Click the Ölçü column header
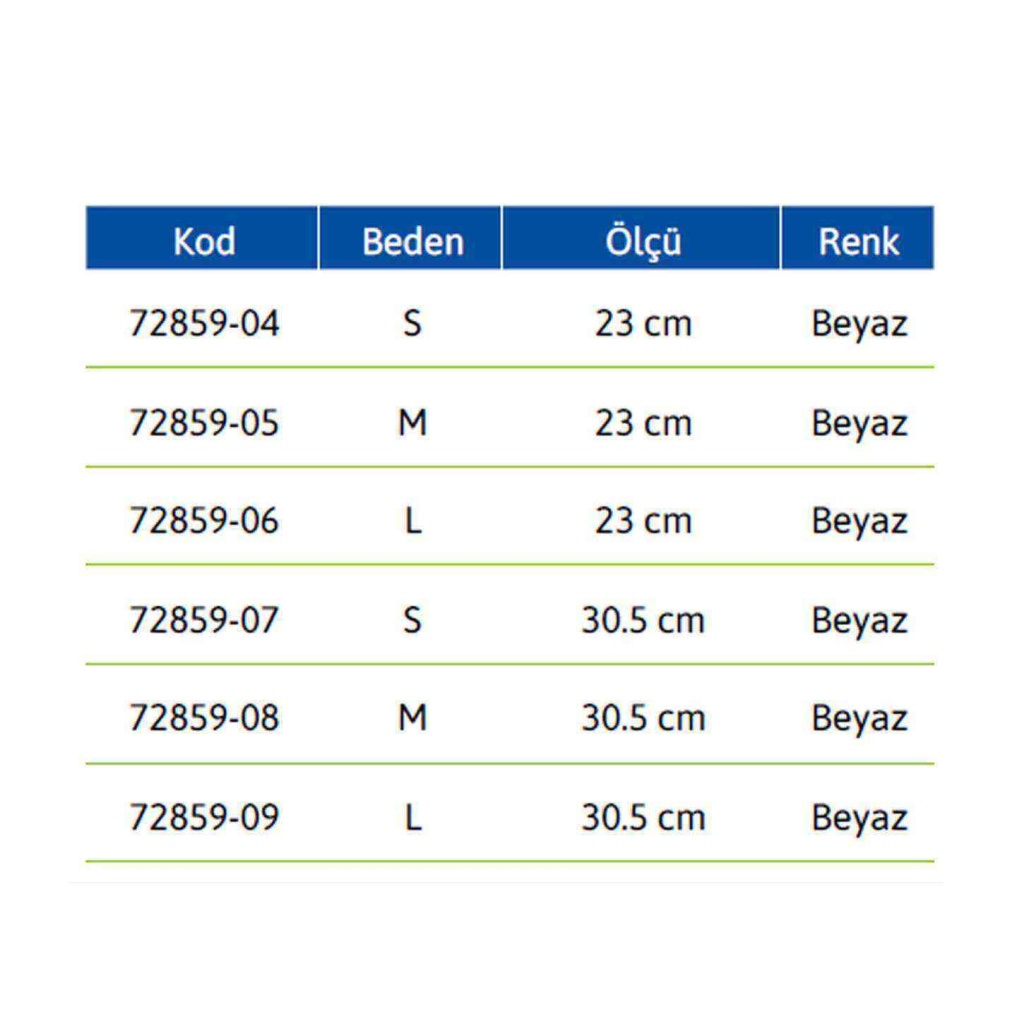Image resolution: width=1024 pixels, height=1023 pixels. (641, 238)
